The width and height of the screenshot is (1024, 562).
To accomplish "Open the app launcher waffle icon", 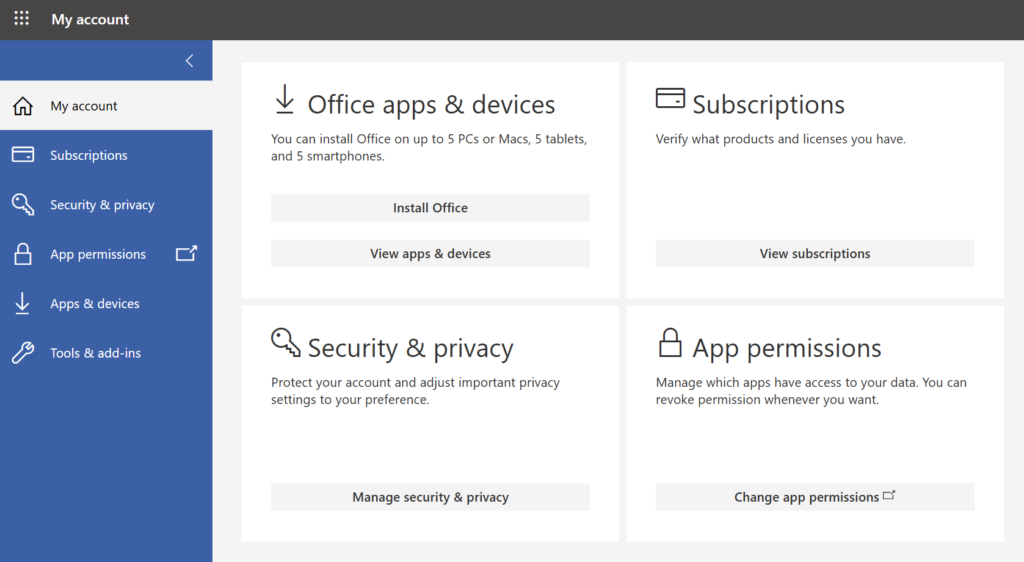I will point(22,18).
